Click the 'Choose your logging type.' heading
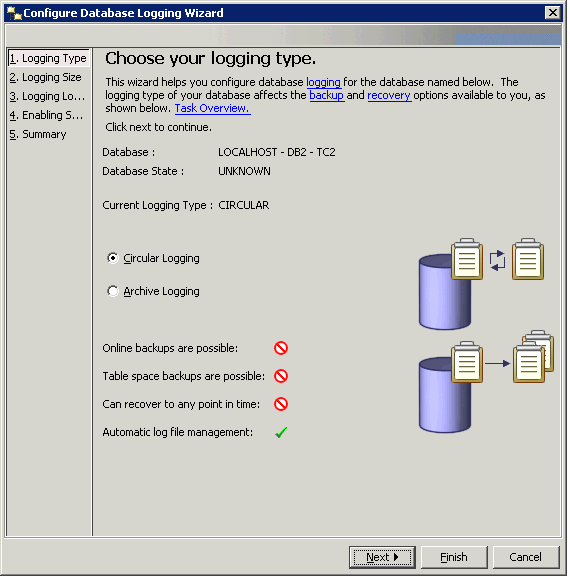The width and height of the screenshot is (570, 576). point(210,58)
